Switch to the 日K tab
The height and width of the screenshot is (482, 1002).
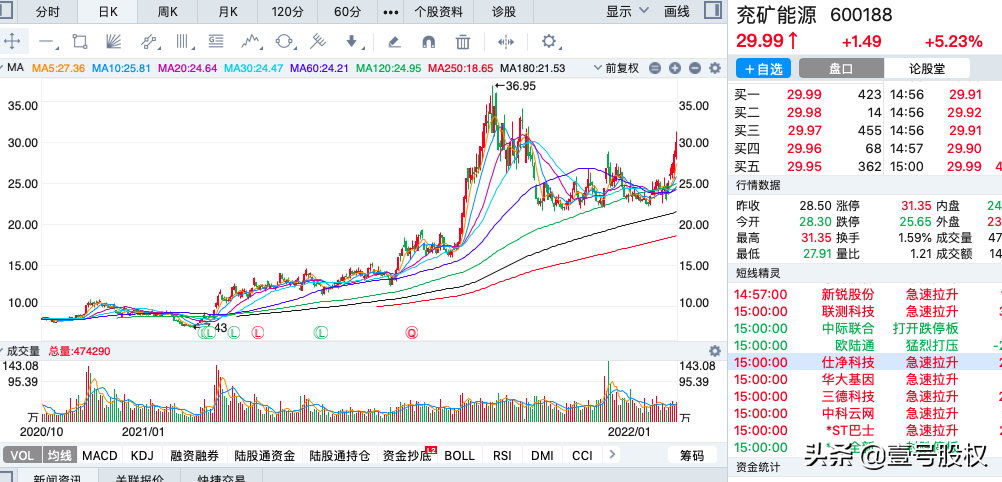[x=108, y=12]
